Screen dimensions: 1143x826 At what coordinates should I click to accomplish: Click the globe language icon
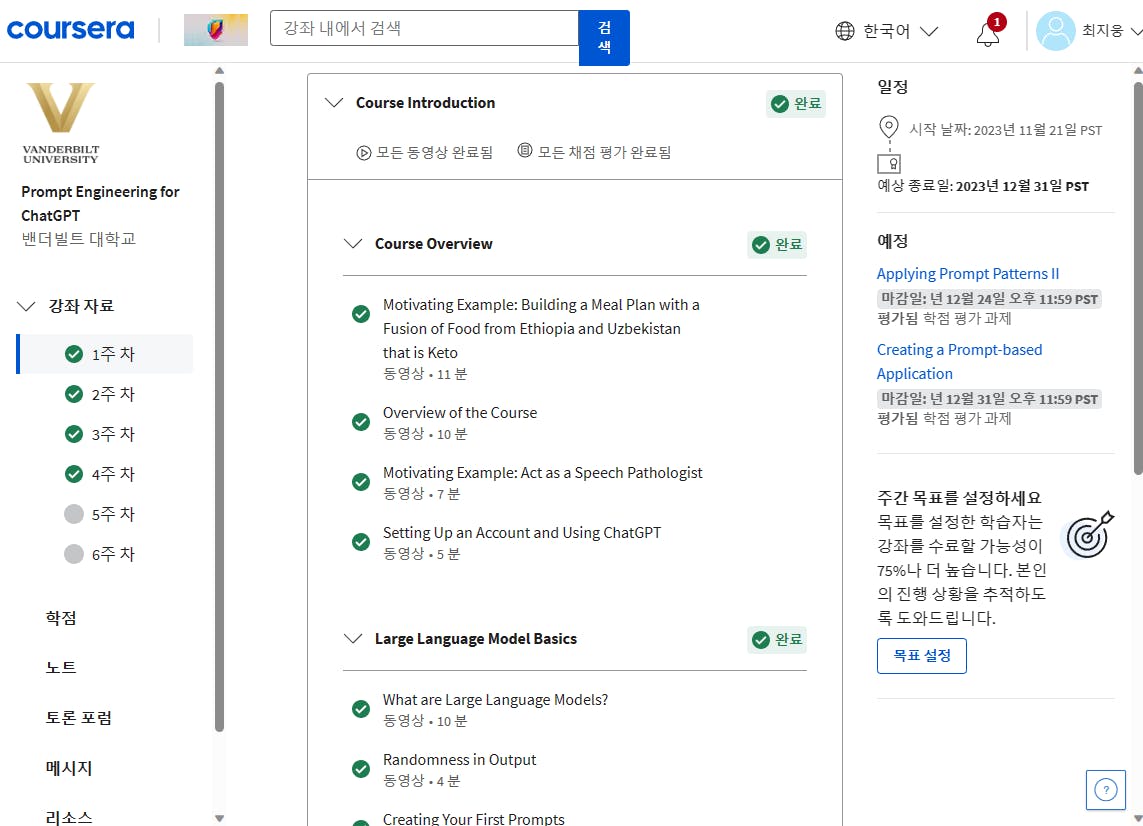pyautogui.click(x=845, y=31)
